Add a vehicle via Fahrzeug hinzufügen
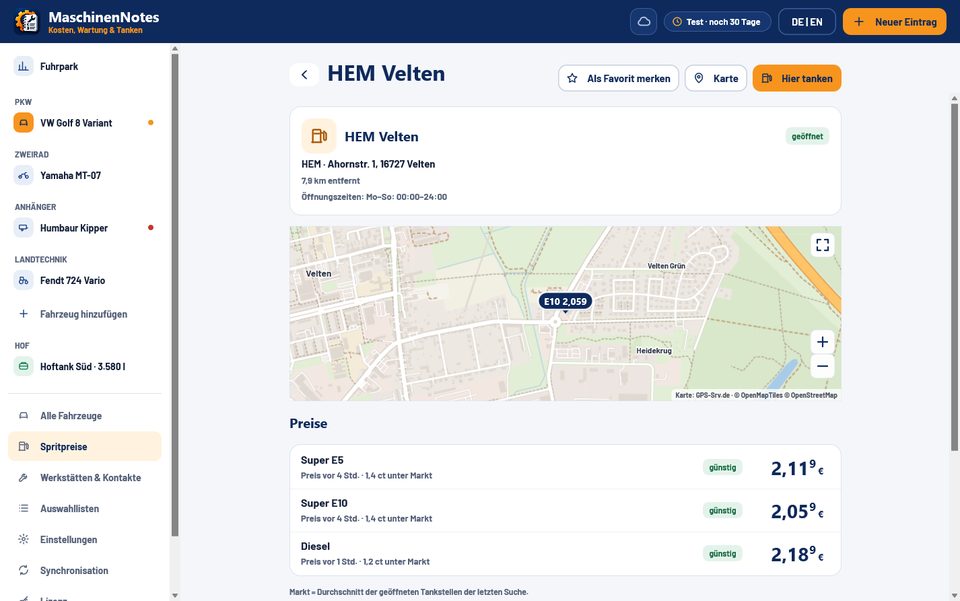The height and width of the screenshot is (601, 960). [x=84, y=314]
